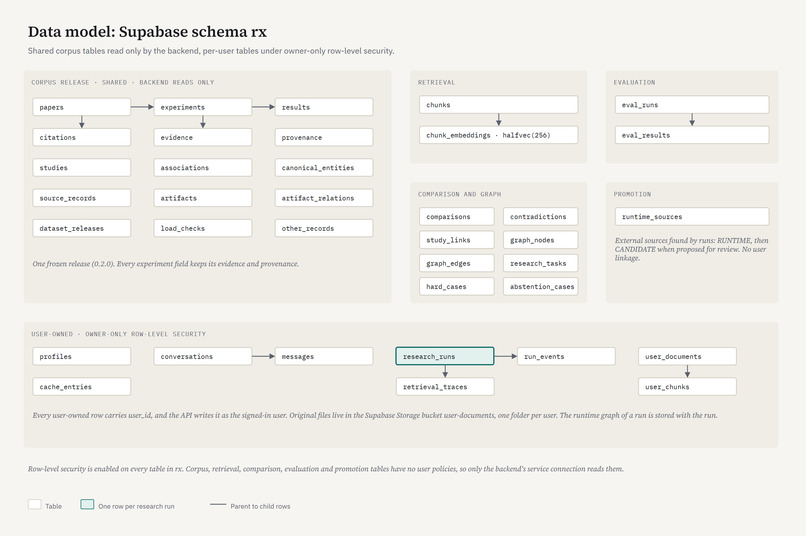
Task: Click the 'RETRIEVAL' section header
Action: pos(436,82)
